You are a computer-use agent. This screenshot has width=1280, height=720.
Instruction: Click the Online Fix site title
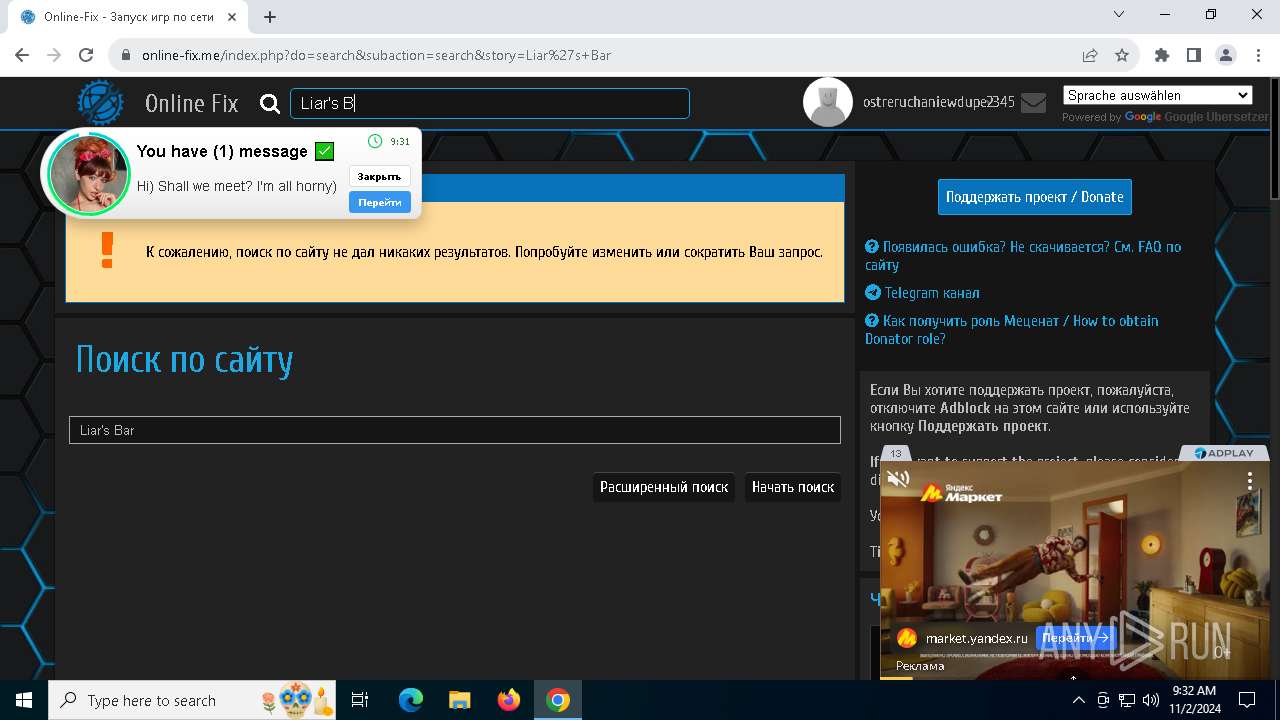point(192,103)
